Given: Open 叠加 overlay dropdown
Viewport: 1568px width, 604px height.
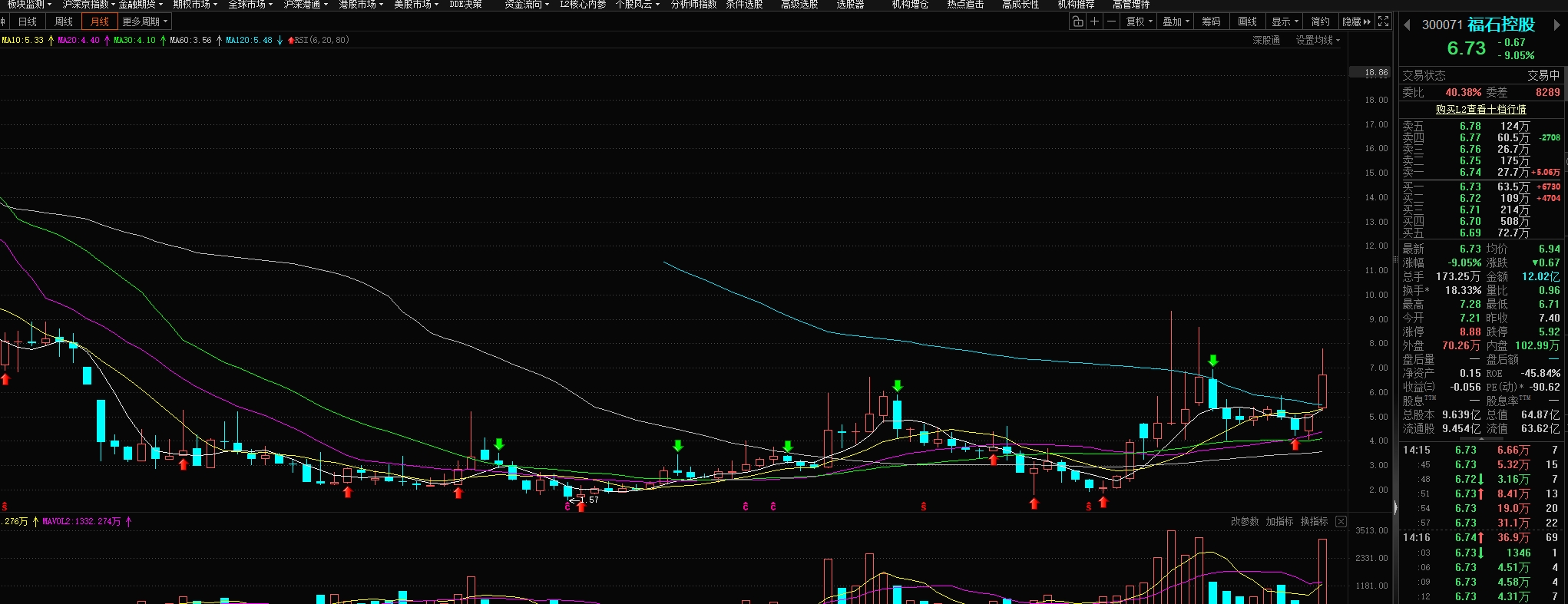Looking at the screenshot, I should (1176, 21).
